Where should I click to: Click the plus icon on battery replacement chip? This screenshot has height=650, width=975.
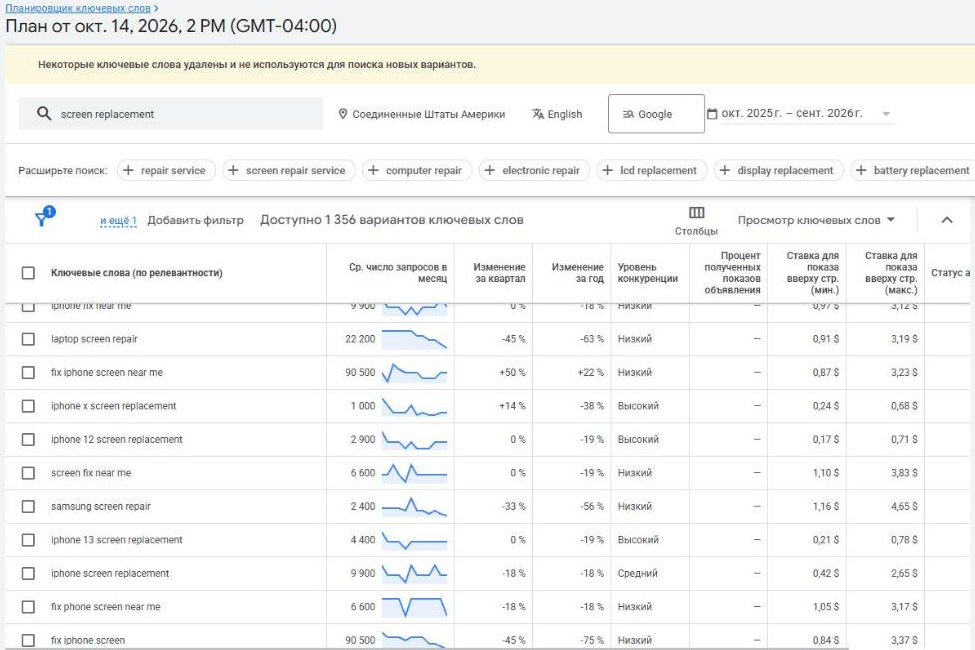[861, 170]
